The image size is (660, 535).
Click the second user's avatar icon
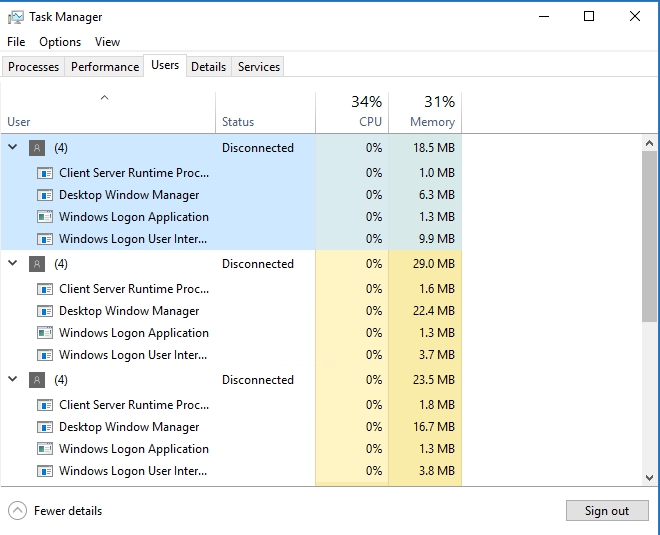[x=37, y=264]
